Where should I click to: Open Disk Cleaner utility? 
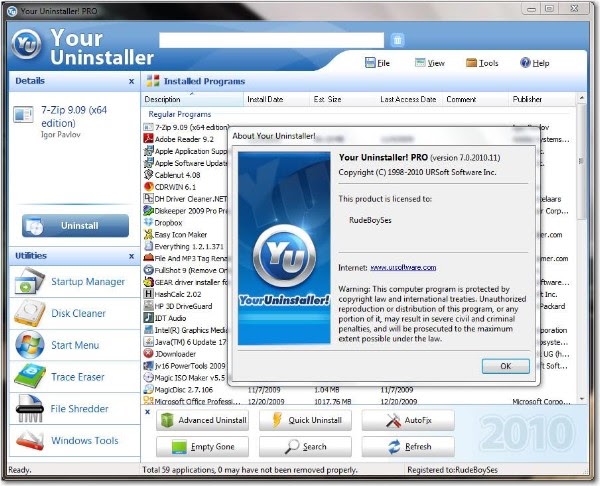pyautogui.click(x=75, y=313)
